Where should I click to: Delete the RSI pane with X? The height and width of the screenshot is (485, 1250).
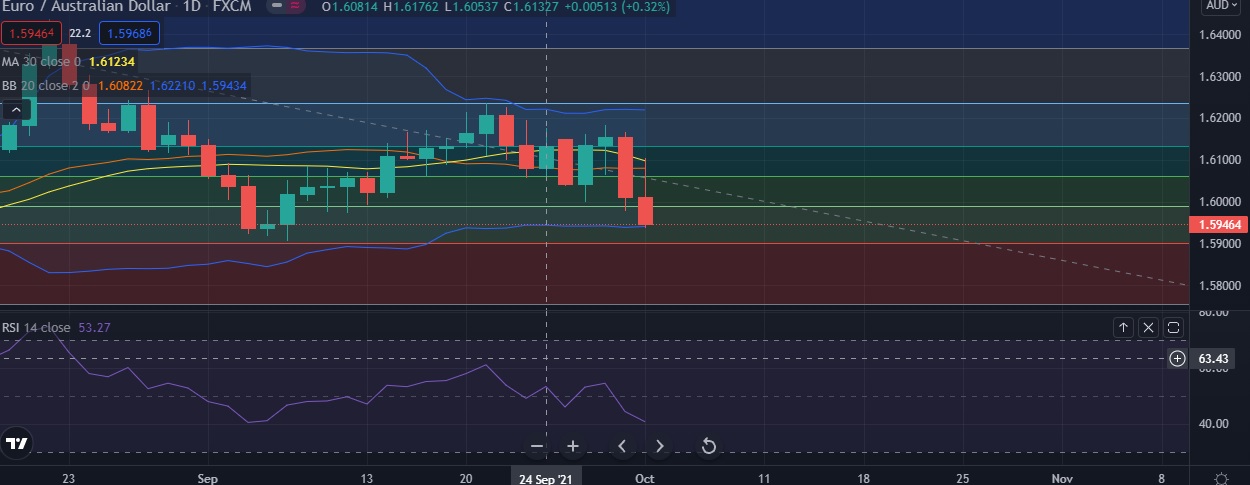click(x=1148, y=327)
